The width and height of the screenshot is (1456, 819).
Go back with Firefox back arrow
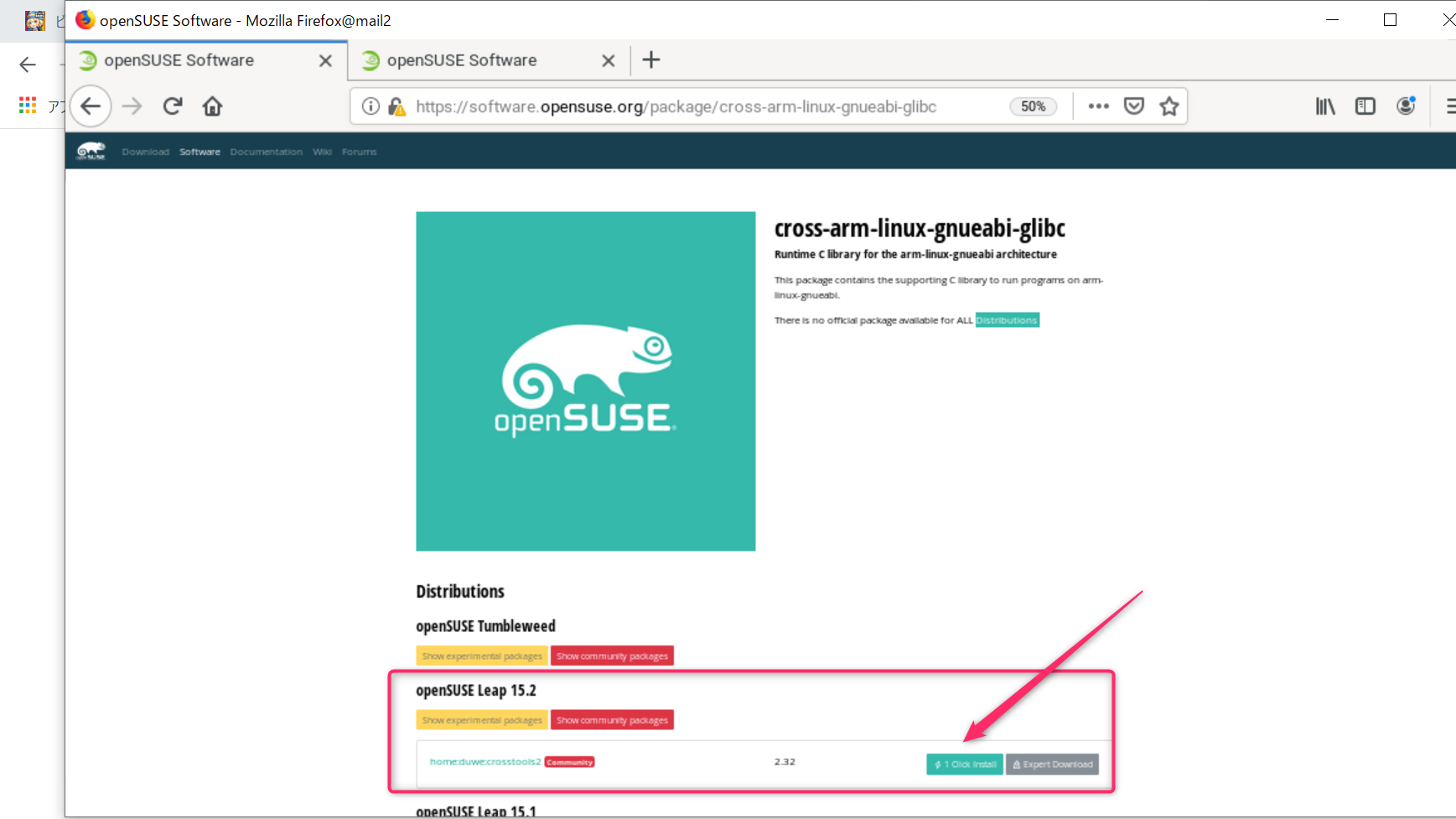pyautogui.click(x=91, y=106)
